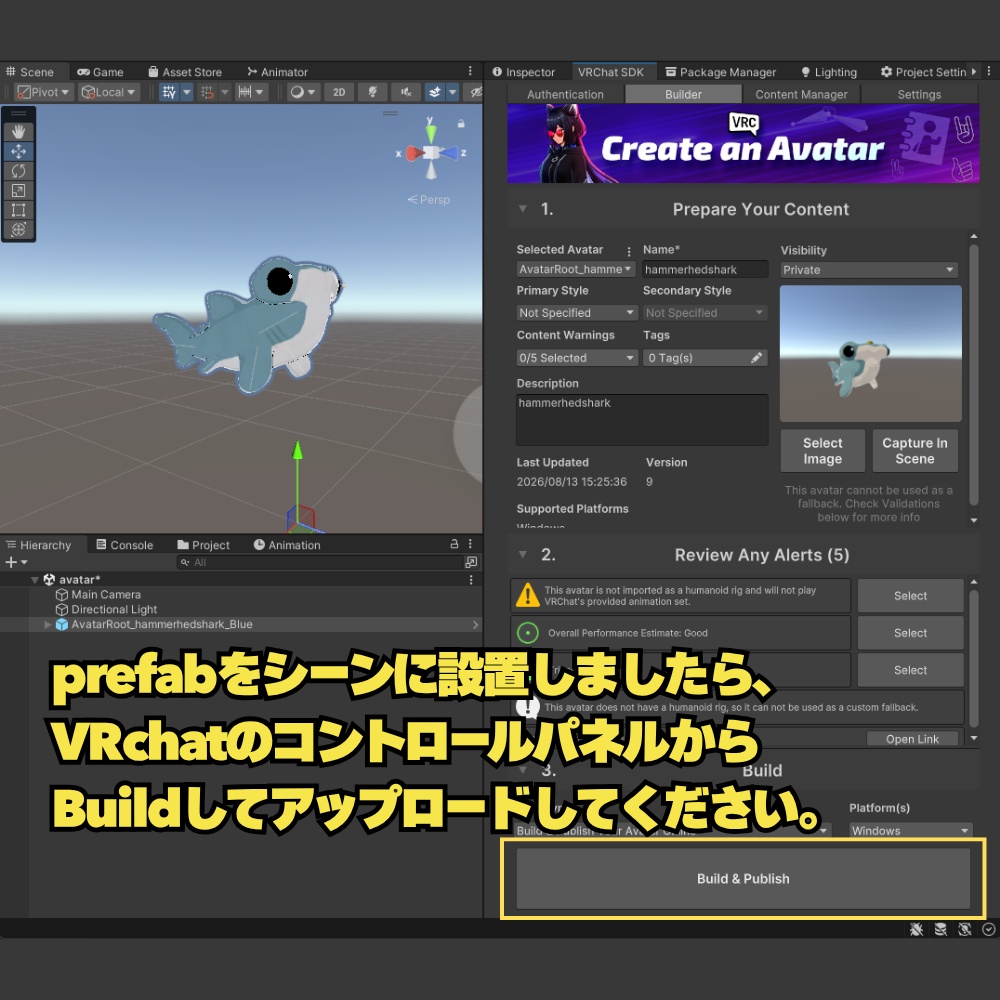
Task: Switch to Persp projection label
Action: tap(429, 200)
